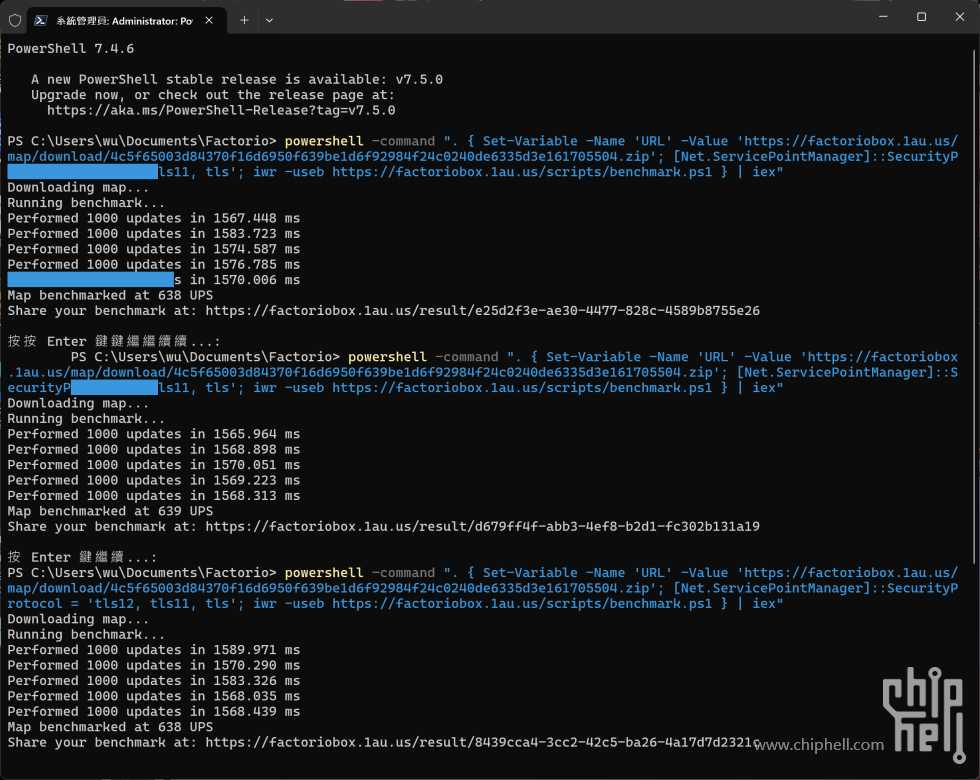The image size is (980, 780).
Task: Click "1583.723 ms" update line
Action: tap(154, 234)
